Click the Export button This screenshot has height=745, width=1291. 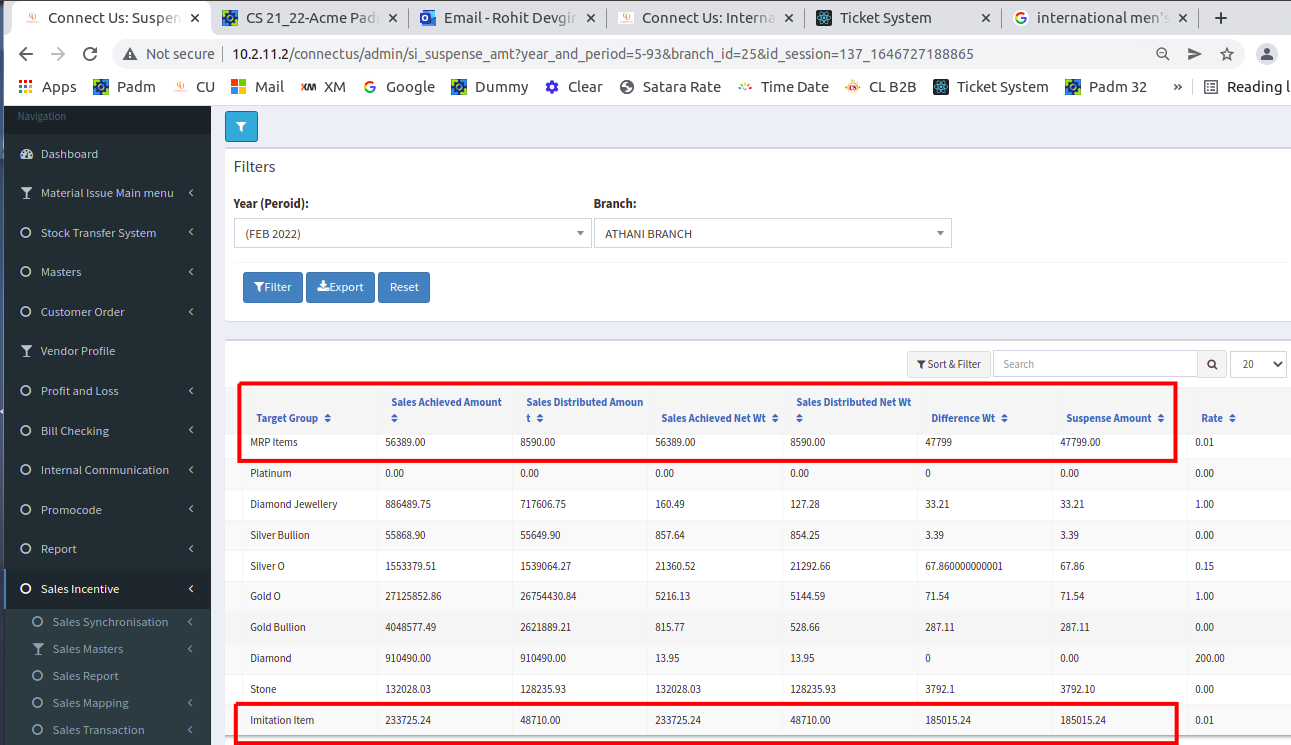point(341,287)
